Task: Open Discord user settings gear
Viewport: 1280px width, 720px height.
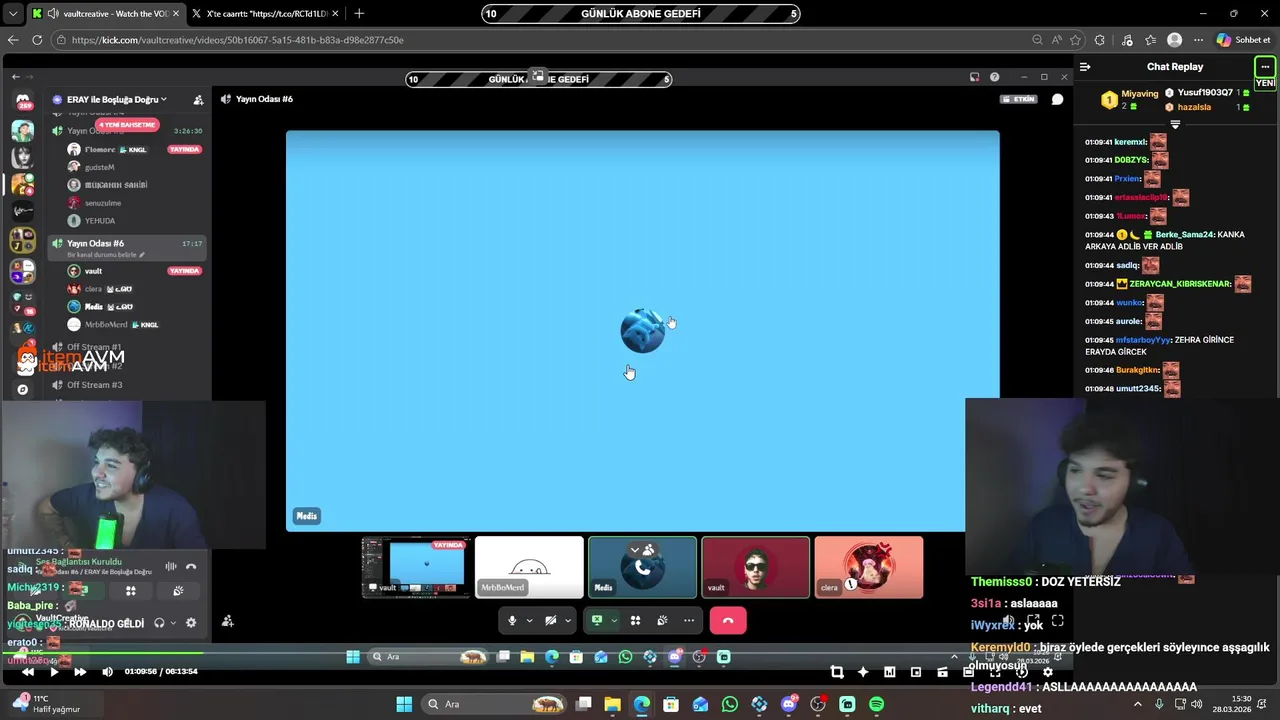Action: coord(191,623)
